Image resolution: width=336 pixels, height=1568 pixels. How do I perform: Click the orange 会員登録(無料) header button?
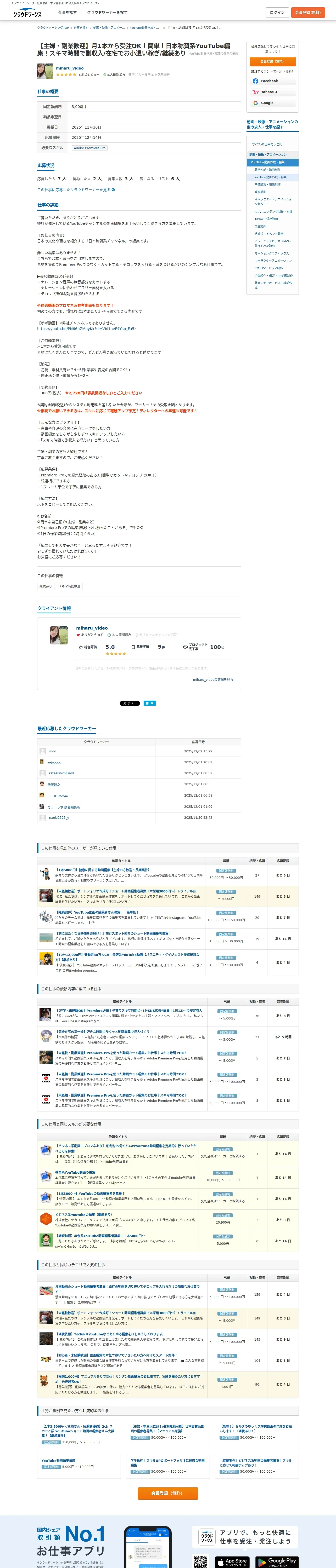[308, 12]
